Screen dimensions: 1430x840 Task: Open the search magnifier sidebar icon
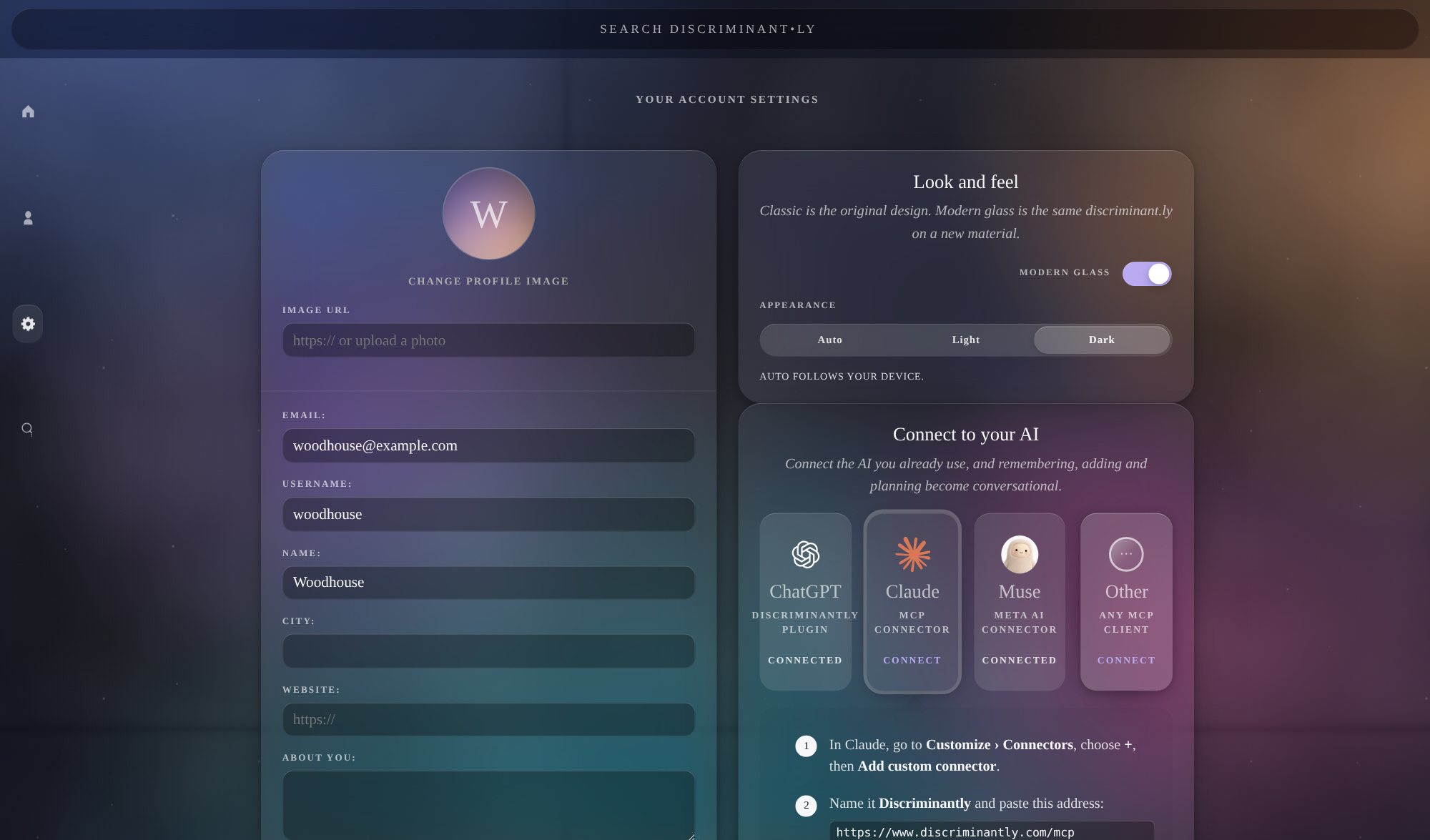(x=27, y=429)
